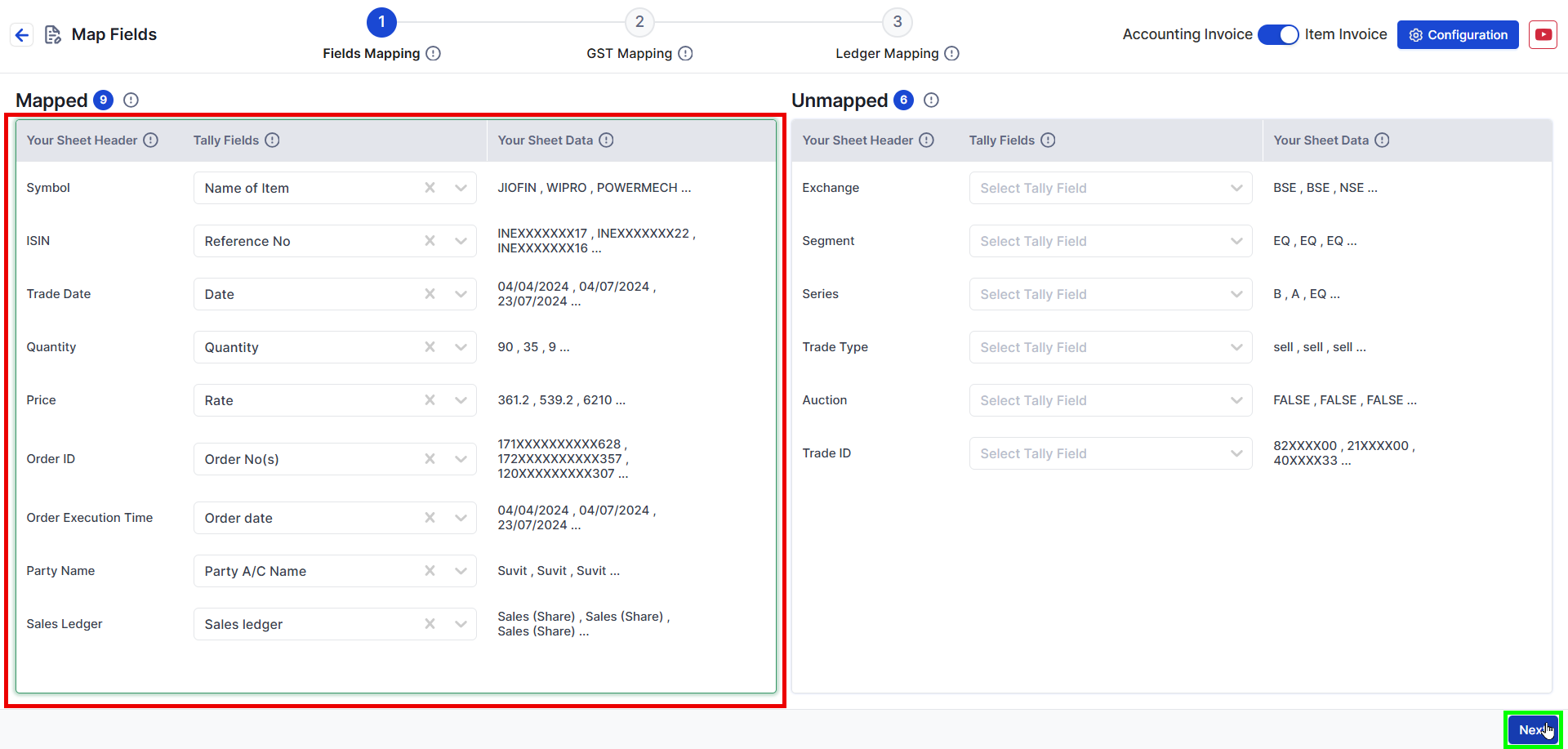This screenshot has width=1568, height=749.
Task: Expand Sales ledger dropdown chevron
Action: coord(461,624)
